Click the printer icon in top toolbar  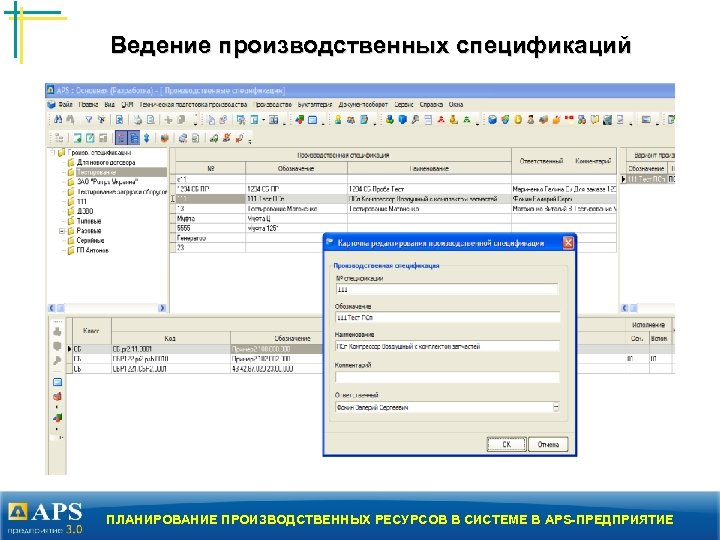tap(137, 120)
